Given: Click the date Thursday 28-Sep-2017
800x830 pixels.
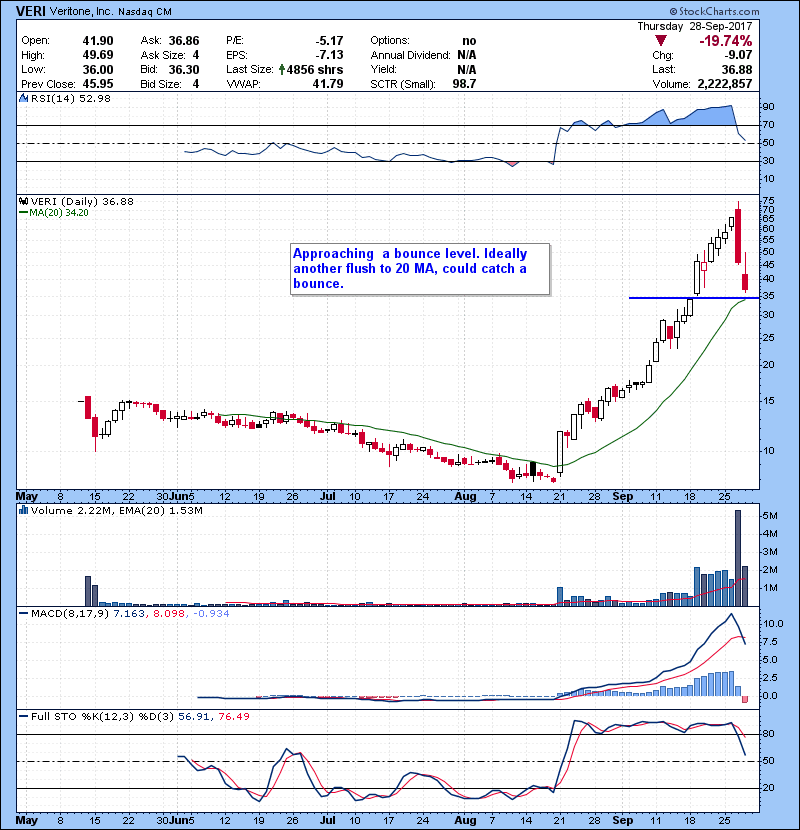Looking at the screenshot, I should 695,26.
